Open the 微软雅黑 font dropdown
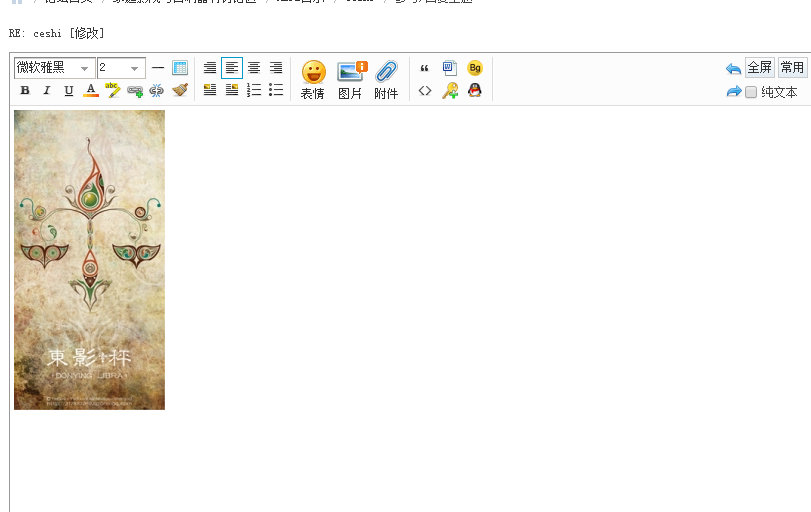 tap(54, 68)
